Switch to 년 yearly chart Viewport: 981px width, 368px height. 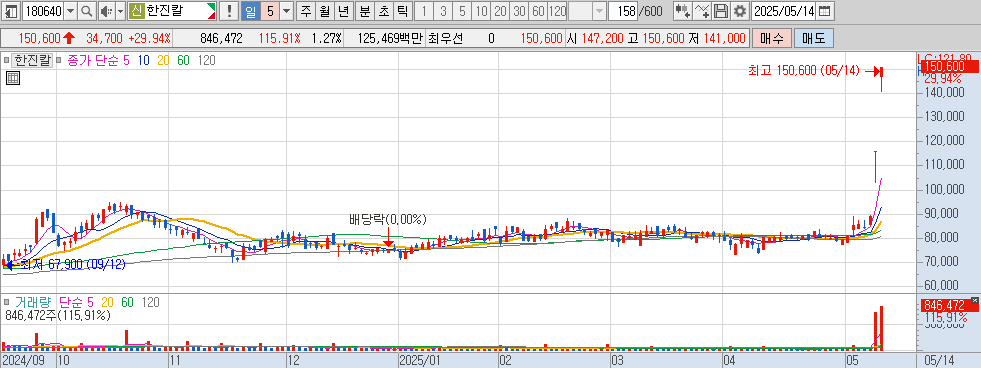tap(343, 11)
